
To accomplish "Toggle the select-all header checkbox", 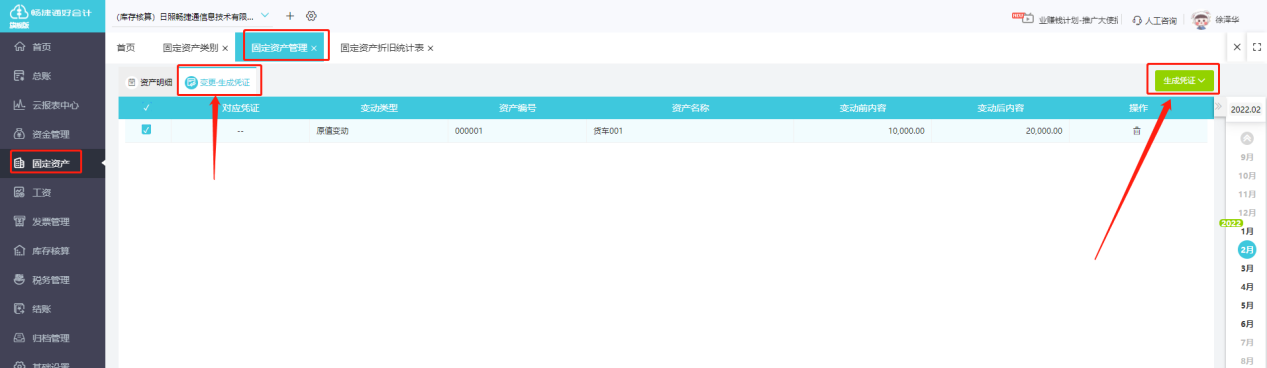I will [x=146, y=108].
